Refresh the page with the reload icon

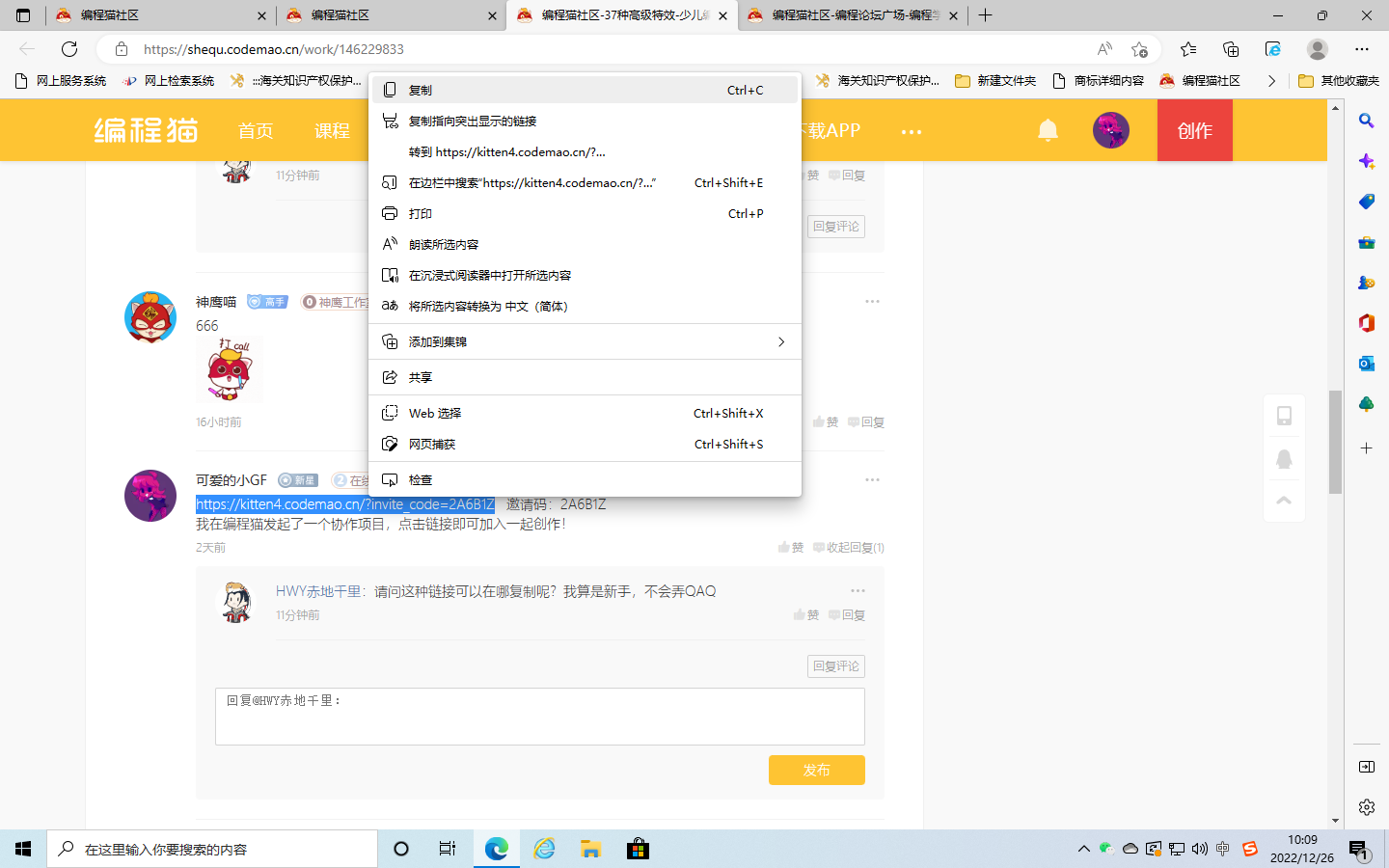click(69, 49)
